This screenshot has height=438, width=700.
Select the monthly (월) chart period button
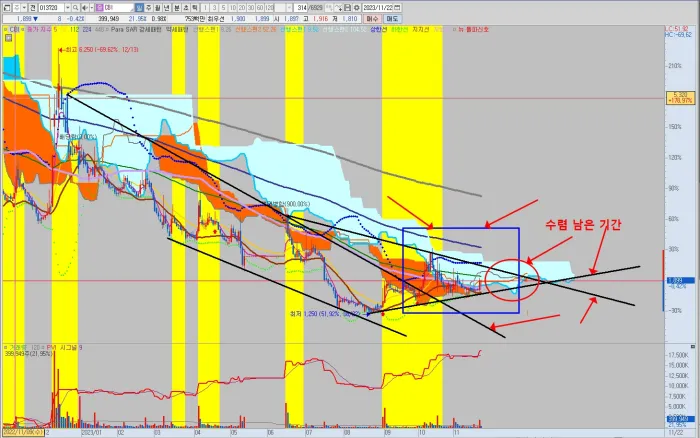click(x=158, y=8)
